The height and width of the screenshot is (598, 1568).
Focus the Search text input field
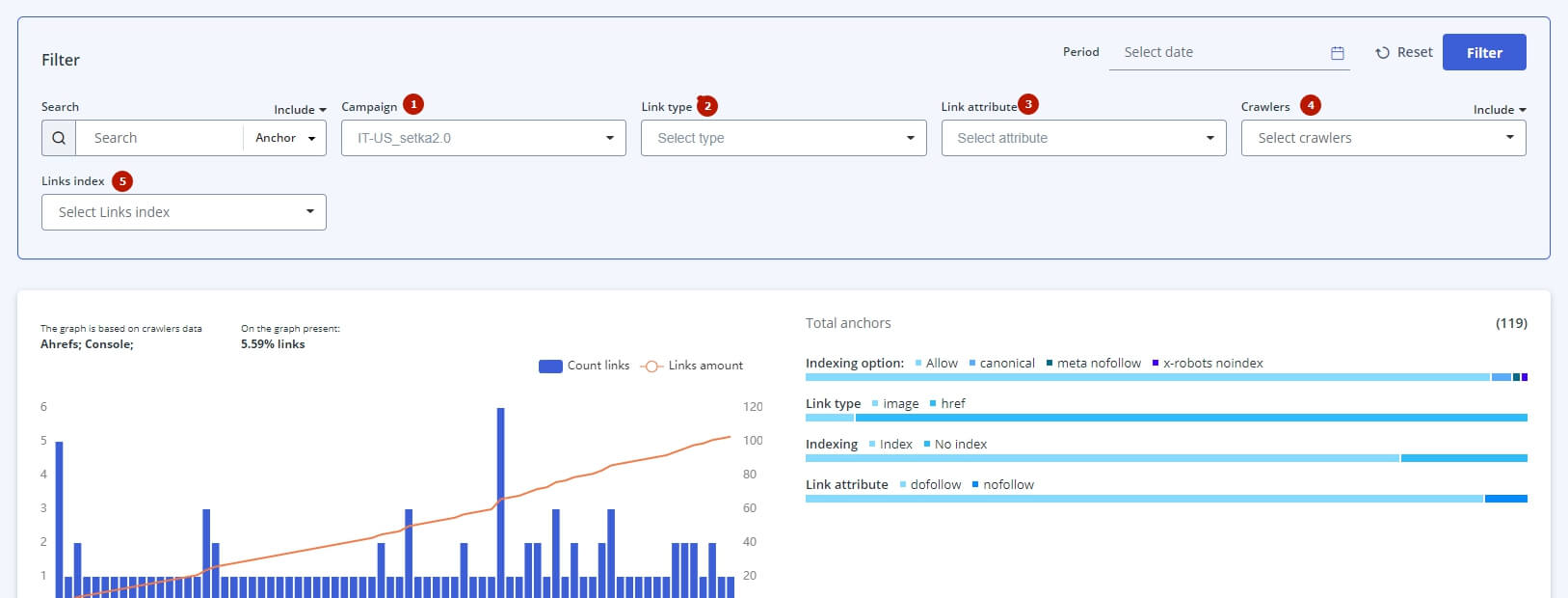click(160, 138)
